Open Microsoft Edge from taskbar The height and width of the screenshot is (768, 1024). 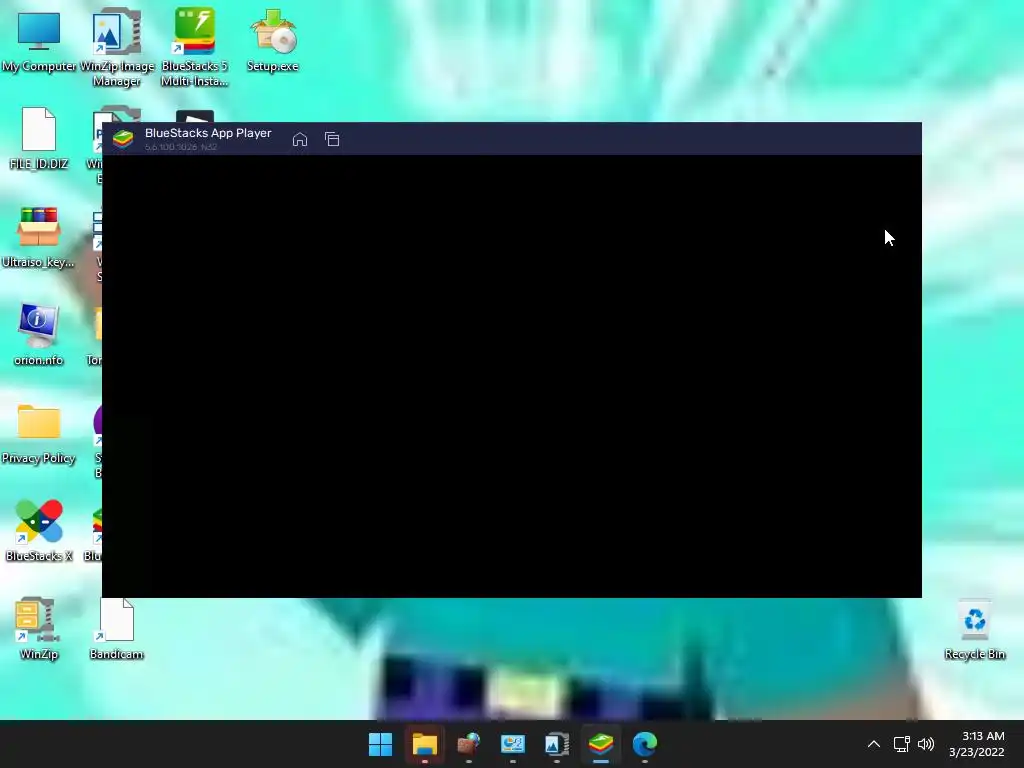645,744
